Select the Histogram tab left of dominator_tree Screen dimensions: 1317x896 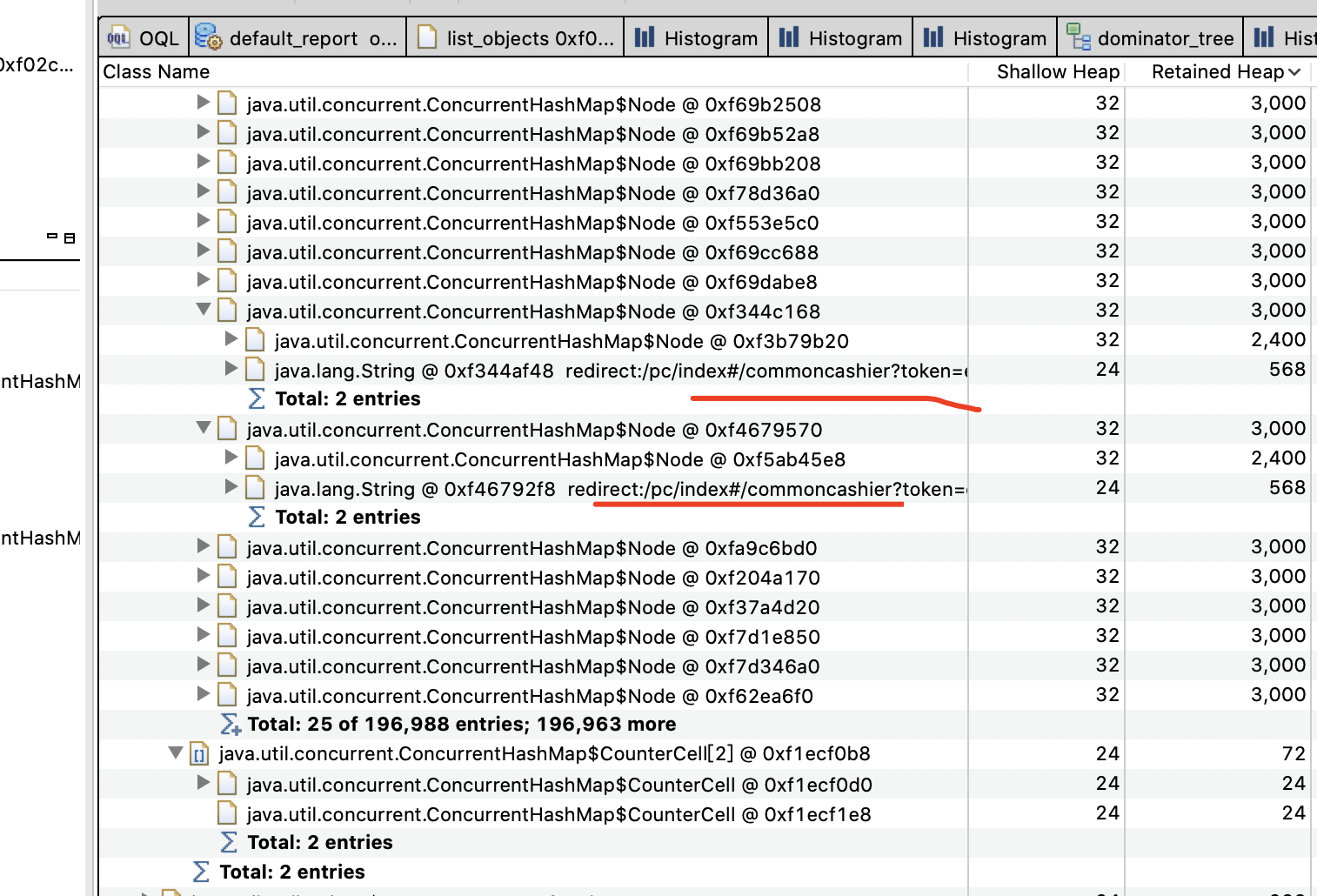tap(985, 38)
